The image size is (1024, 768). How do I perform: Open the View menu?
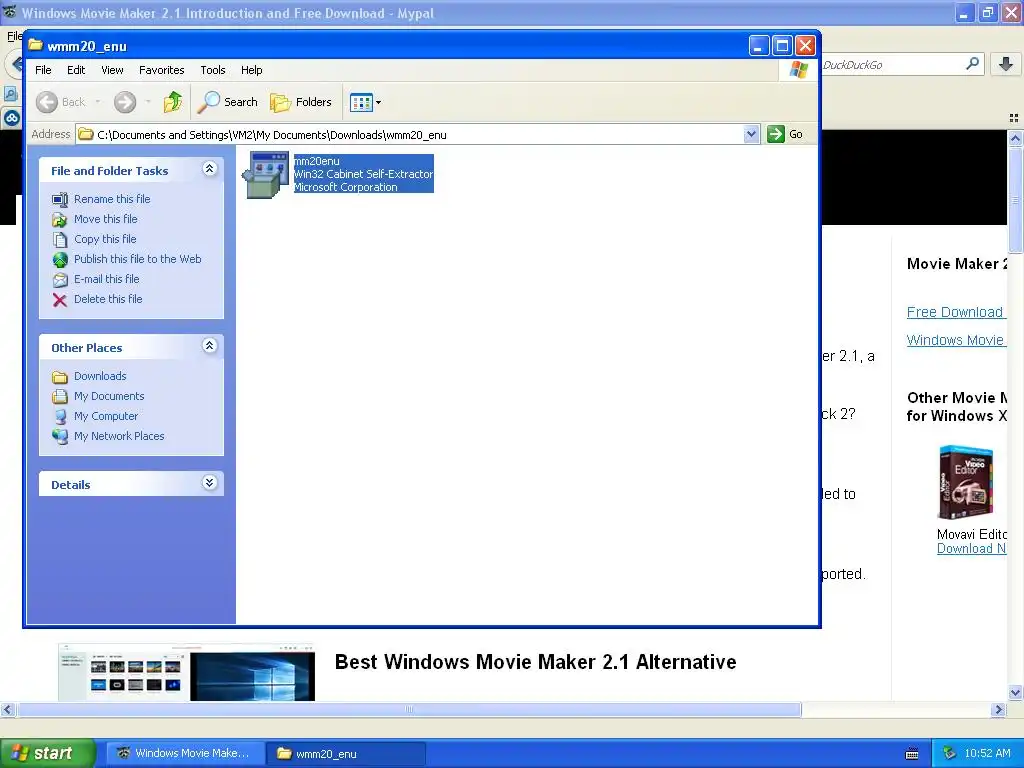tap(112, 70)
